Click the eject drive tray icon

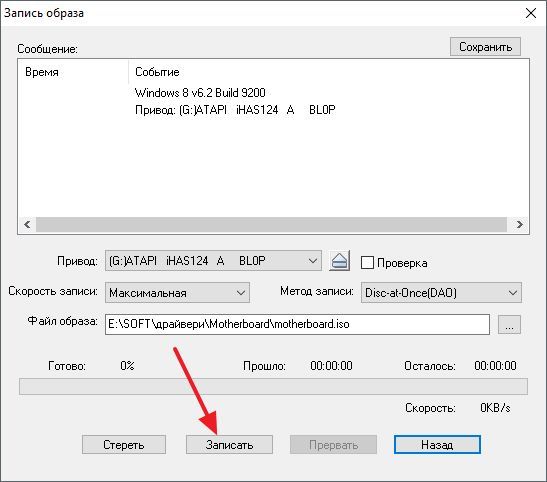[339, 261]
